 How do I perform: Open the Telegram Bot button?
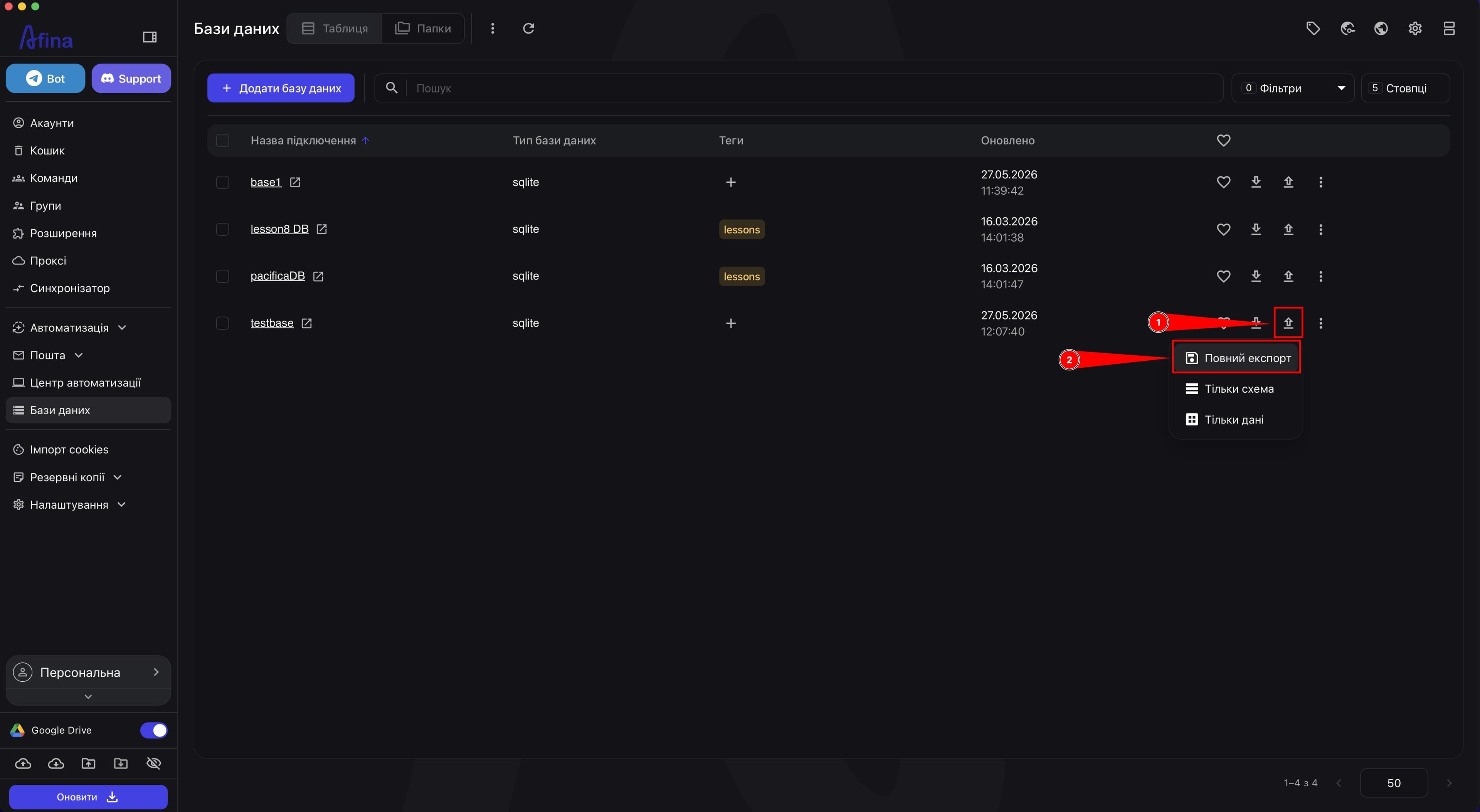(45, 78)
